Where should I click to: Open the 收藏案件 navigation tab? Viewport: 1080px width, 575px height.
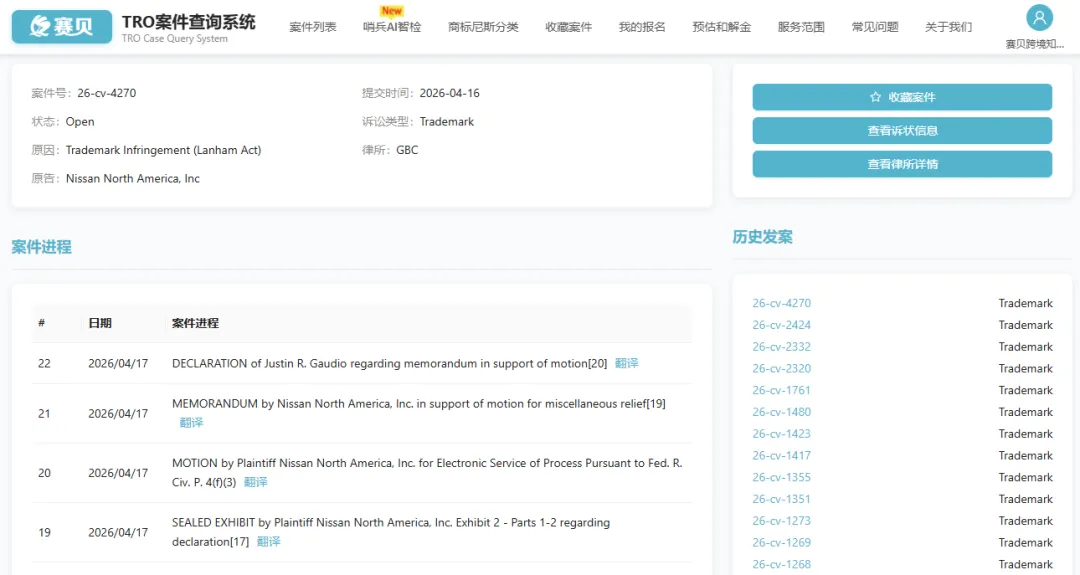(x=568, y=27)
